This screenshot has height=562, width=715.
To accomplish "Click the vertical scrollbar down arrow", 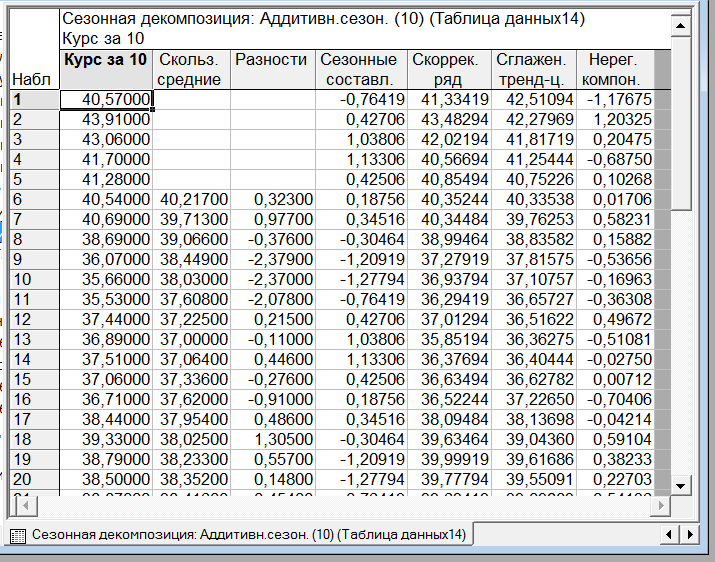I will click(680, 486).
